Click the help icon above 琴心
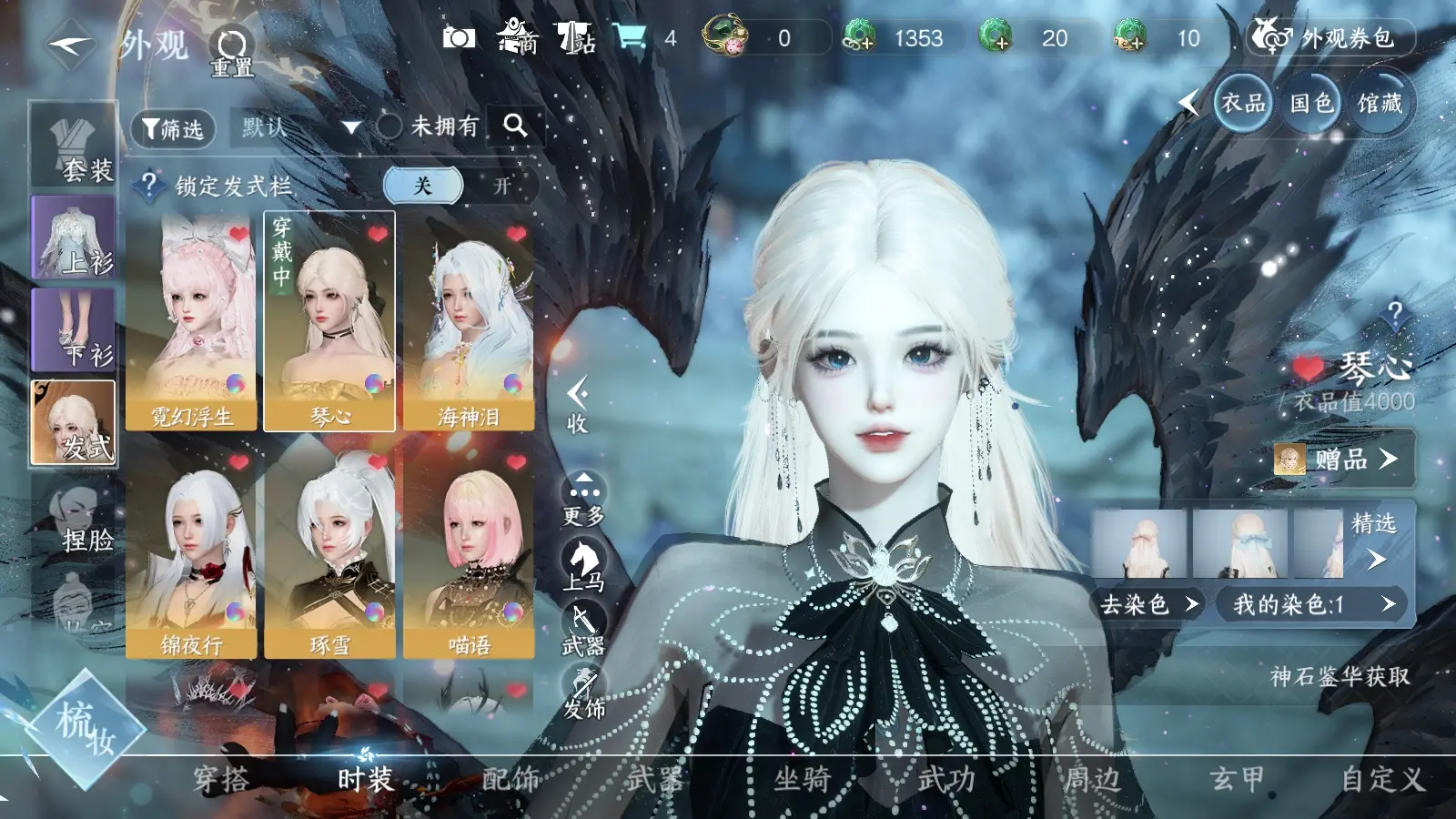 tap(1394, 314)
